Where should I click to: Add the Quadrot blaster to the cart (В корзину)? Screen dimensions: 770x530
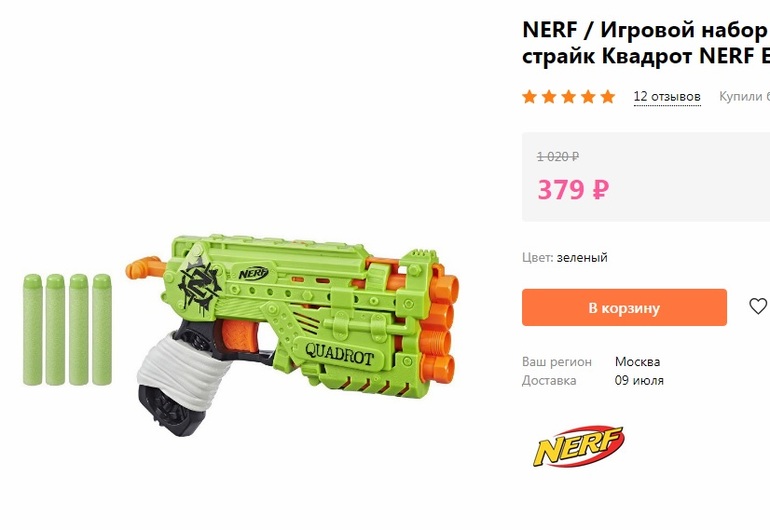[624, 307]
